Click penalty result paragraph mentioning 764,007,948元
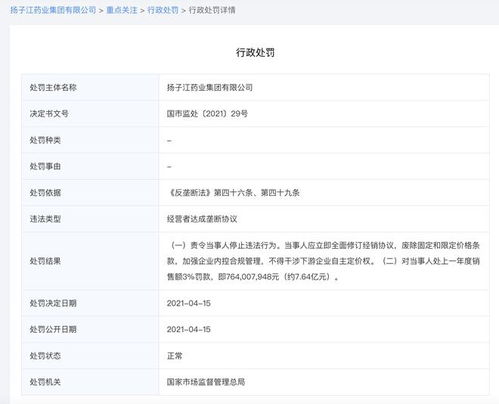 pos(323,261)
